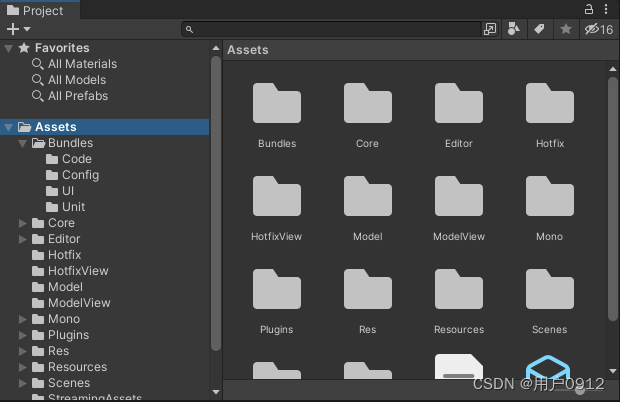Open the Hotfix folder thumbnail in grid
The height and width of the screenshot is (402, 620).
[550, 103]
